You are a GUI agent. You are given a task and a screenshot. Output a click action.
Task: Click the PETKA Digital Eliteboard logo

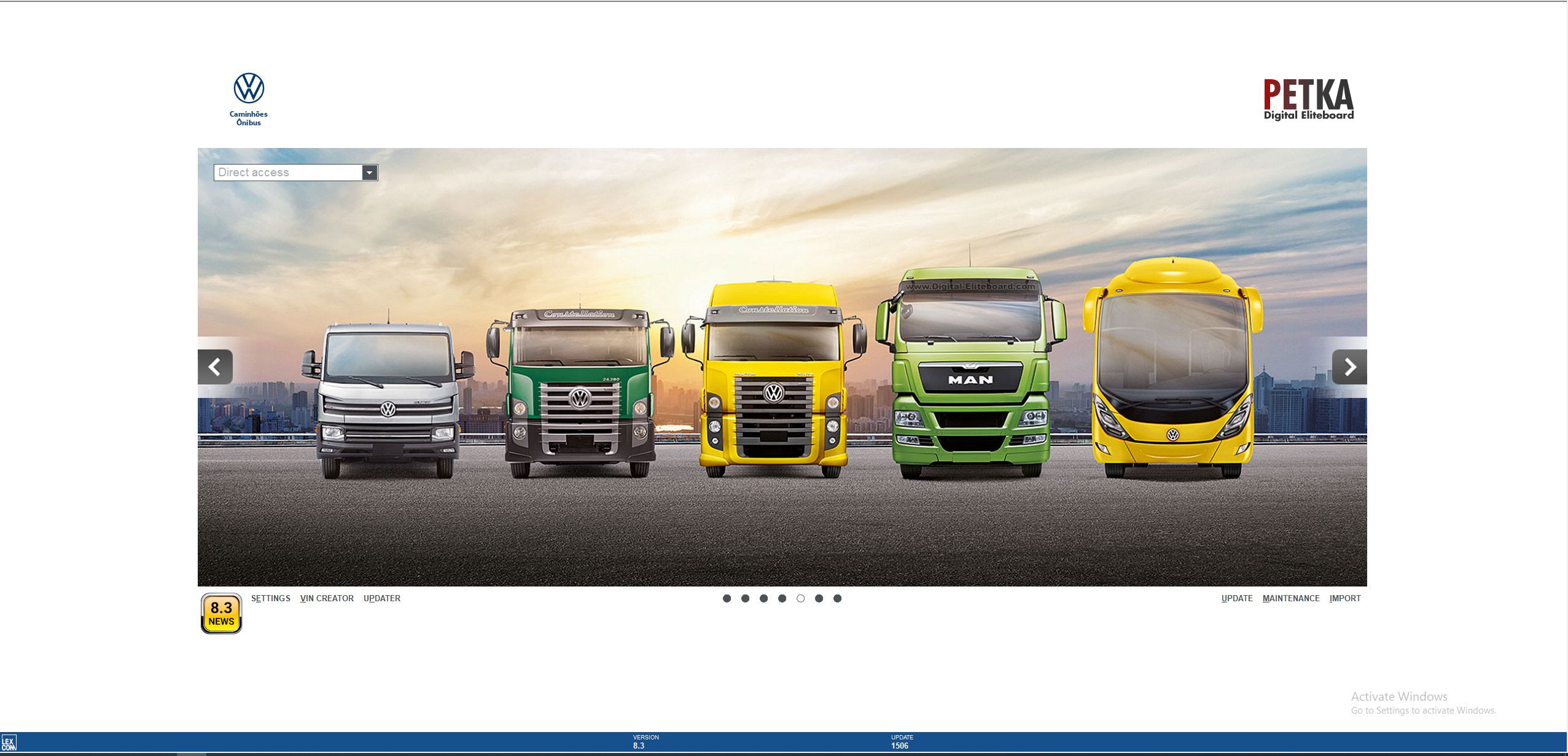[x=1308, y=99]
